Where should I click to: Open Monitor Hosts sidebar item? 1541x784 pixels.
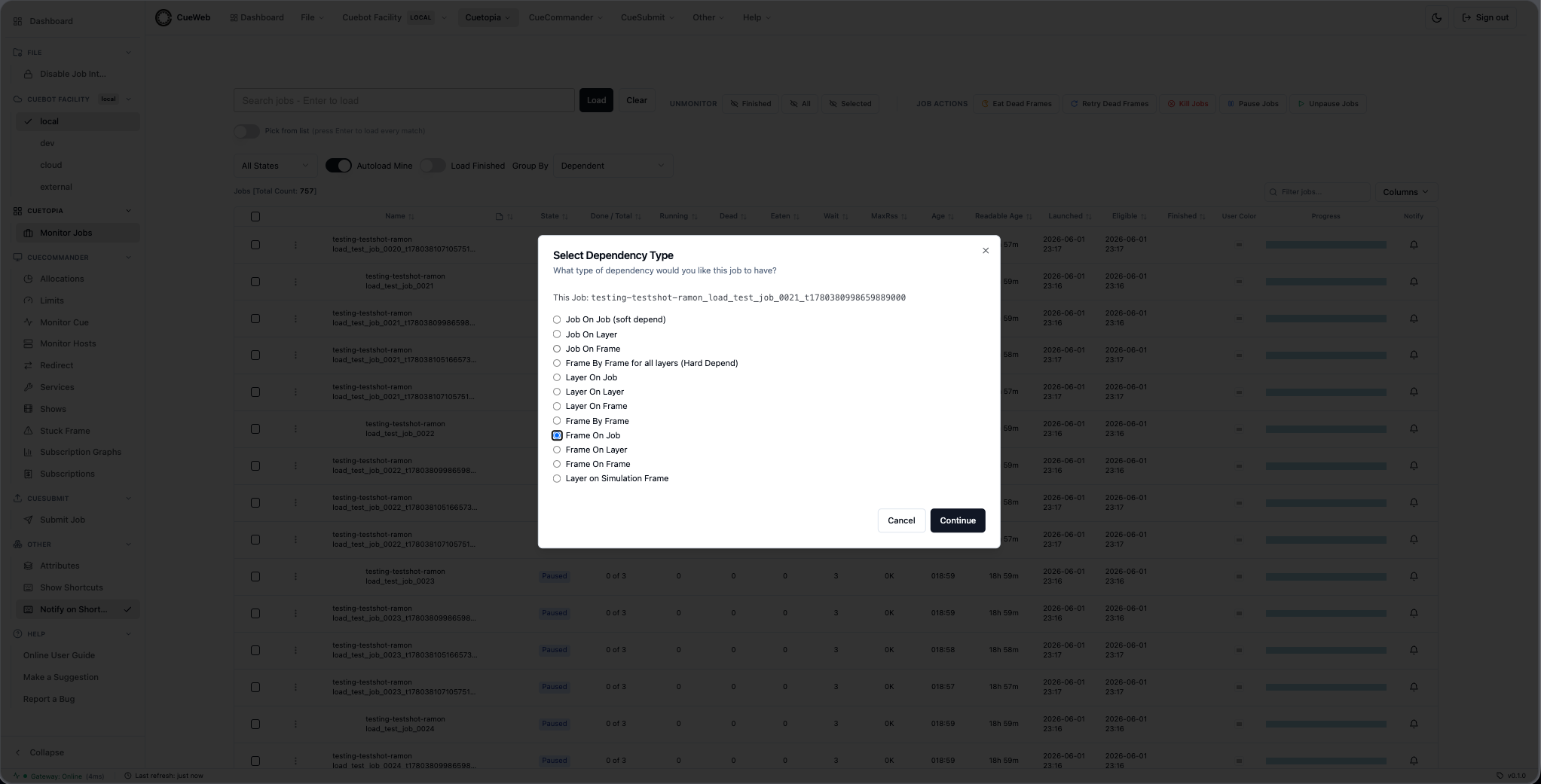(68, 343)
